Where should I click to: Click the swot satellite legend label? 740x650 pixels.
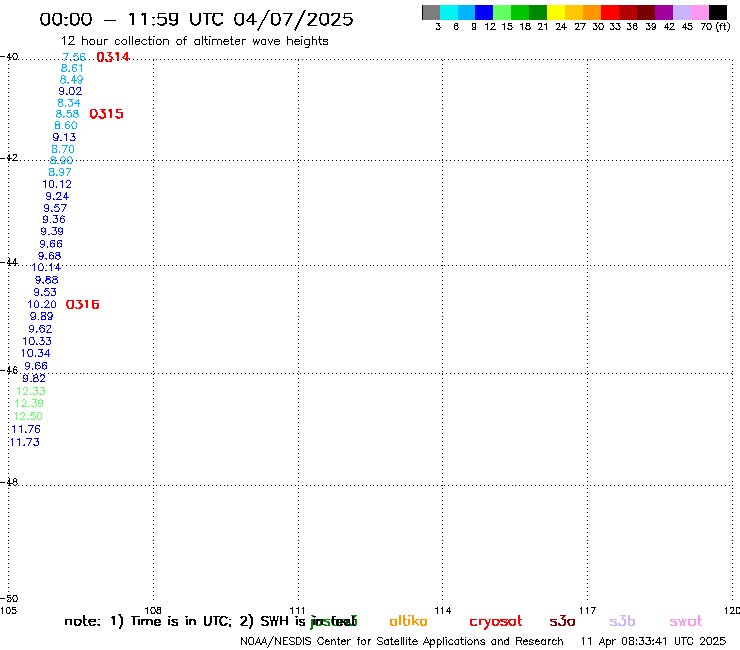[x=686, y=621]
